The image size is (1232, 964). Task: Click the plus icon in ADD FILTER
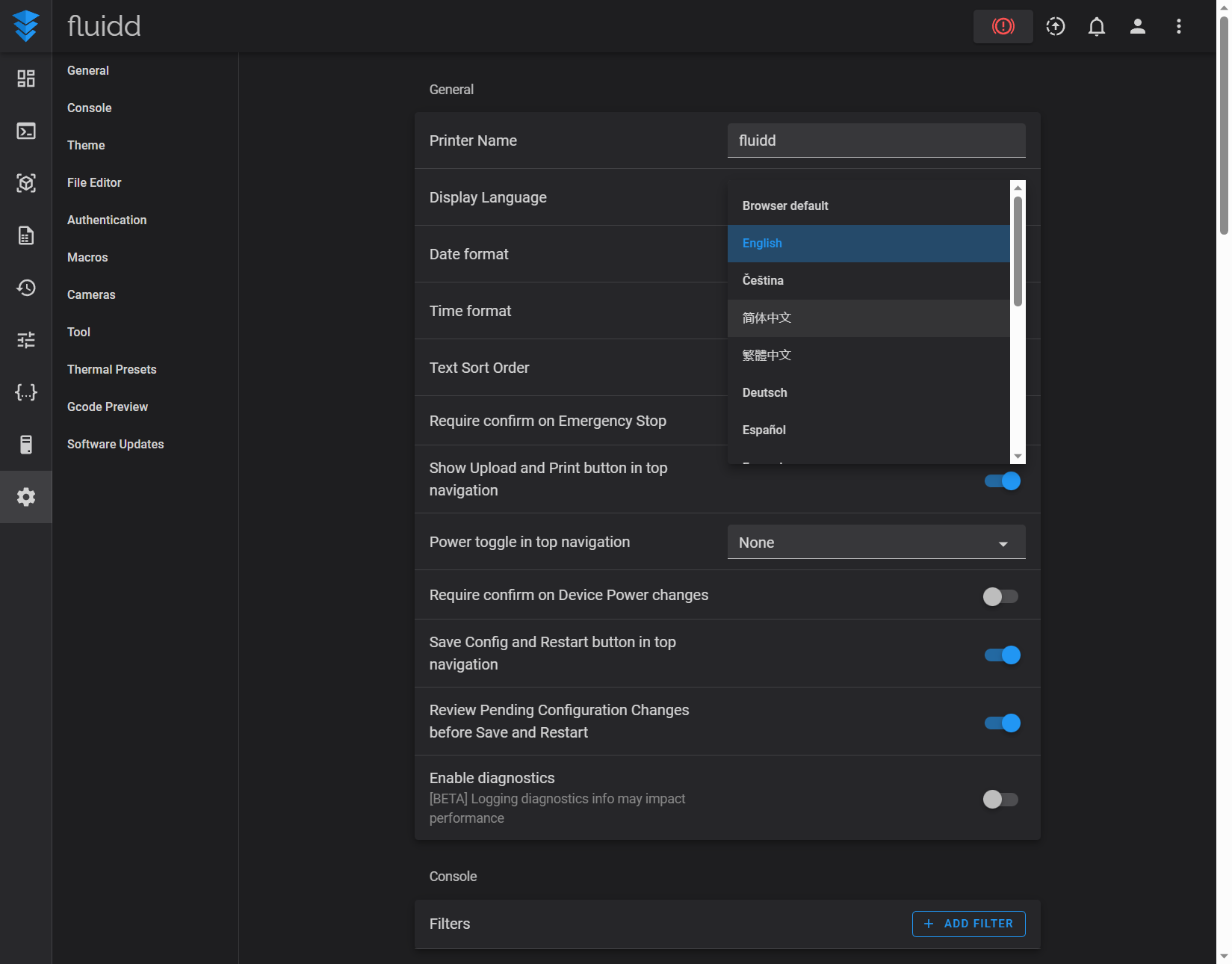[x=929, y=924]
